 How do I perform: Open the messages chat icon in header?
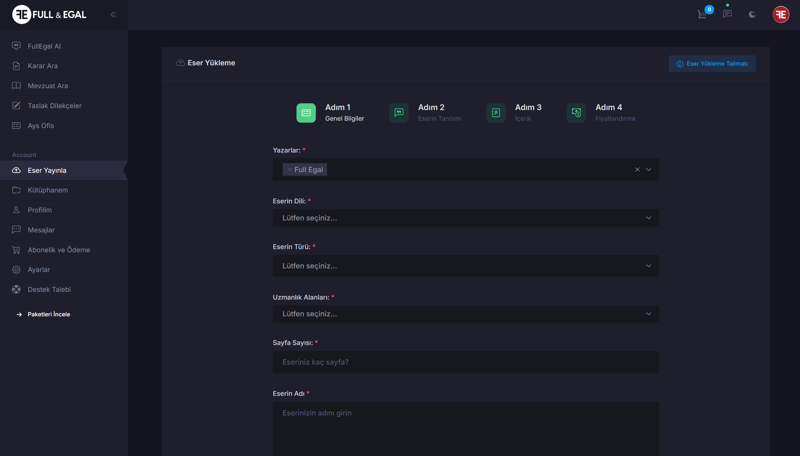click(727, 14)
